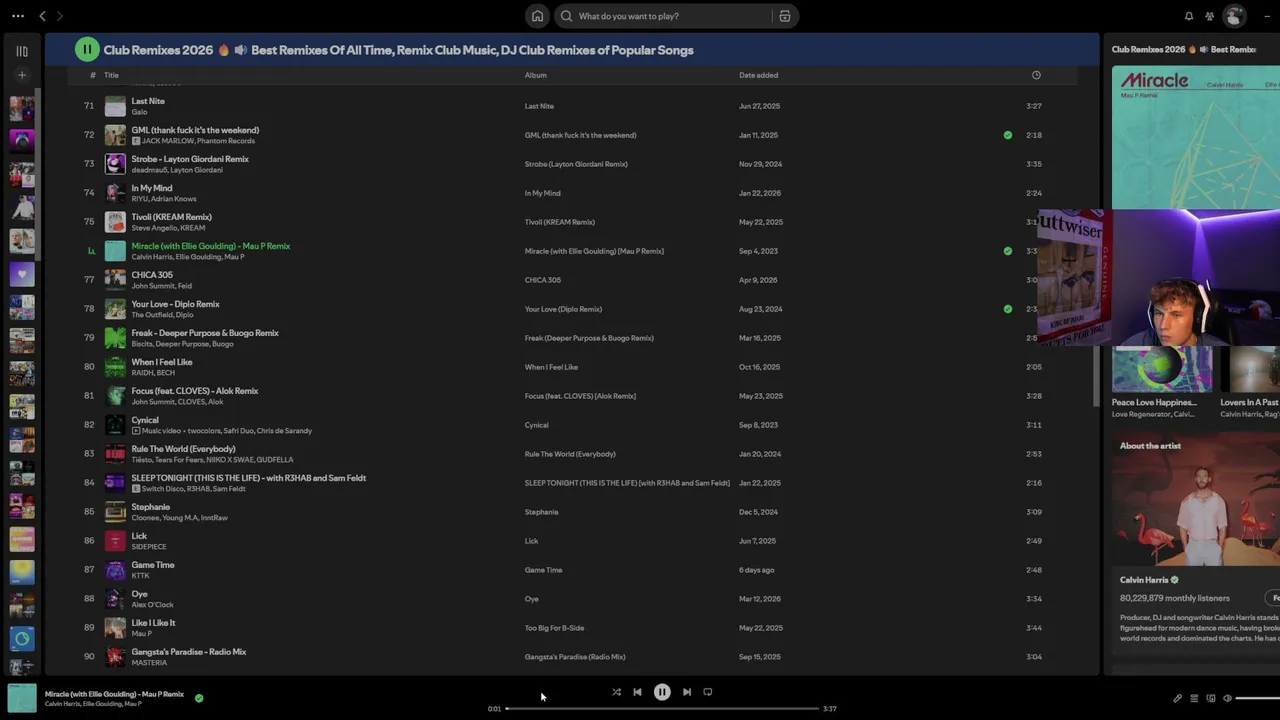Screen dimensions: 1280x720
Task: Open the playlist title in the right panel
Action: coord(1184,49)
